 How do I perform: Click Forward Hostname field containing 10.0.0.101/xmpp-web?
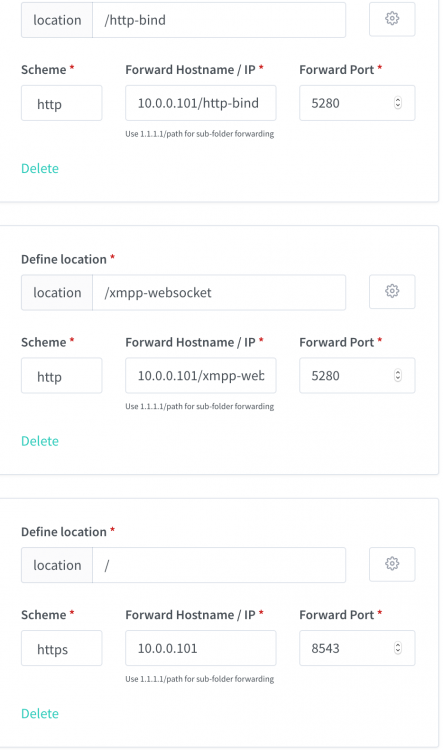(200, 375)
